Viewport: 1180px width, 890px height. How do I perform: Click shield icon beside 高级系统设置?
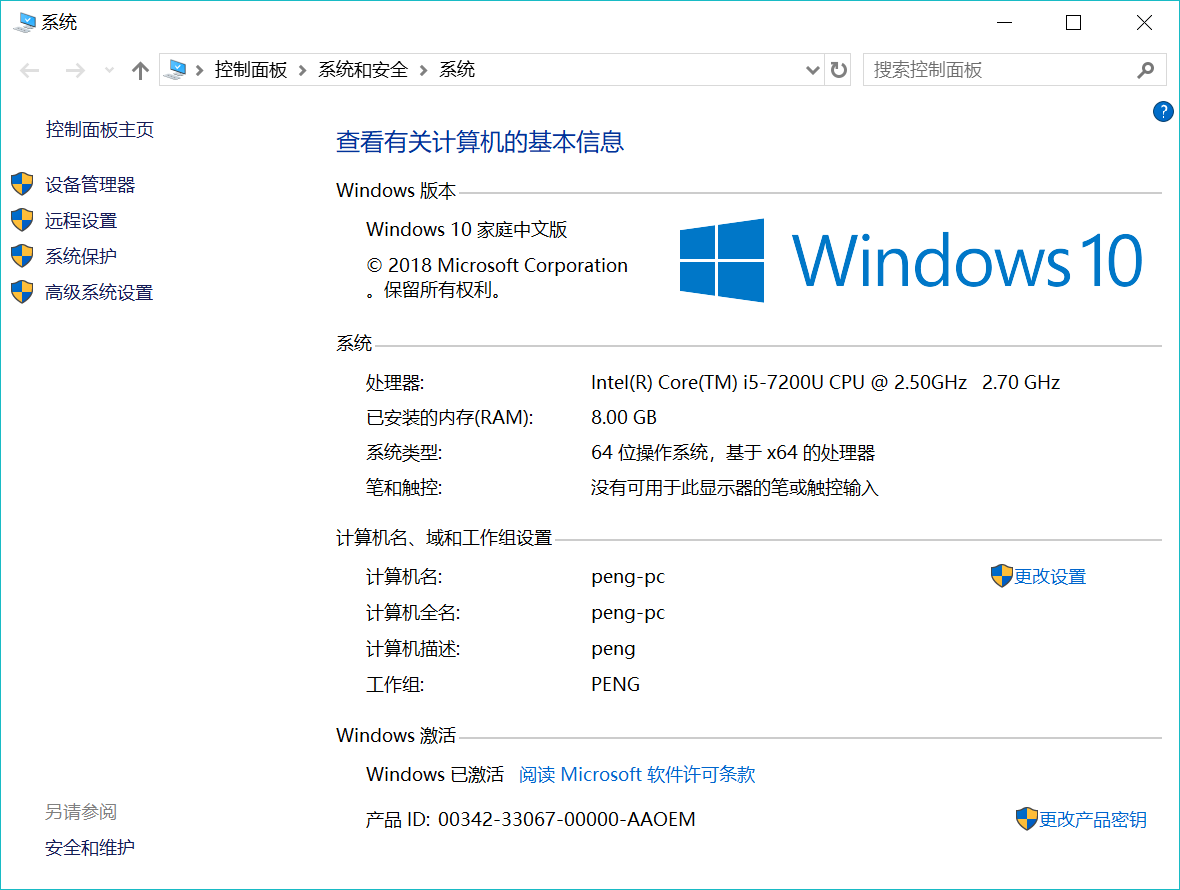[23, 292]
